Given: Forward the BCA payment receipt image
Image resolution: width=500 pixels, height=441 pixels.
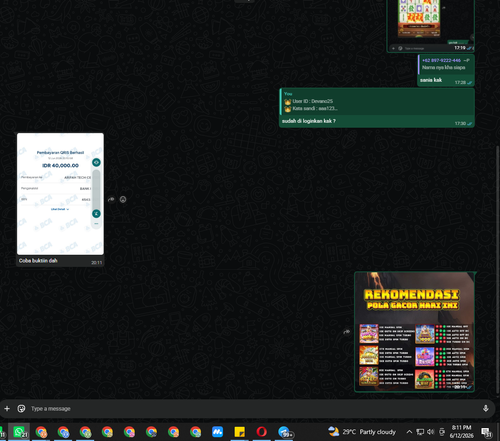Looking at the screenshot, I should click(111, 199).
